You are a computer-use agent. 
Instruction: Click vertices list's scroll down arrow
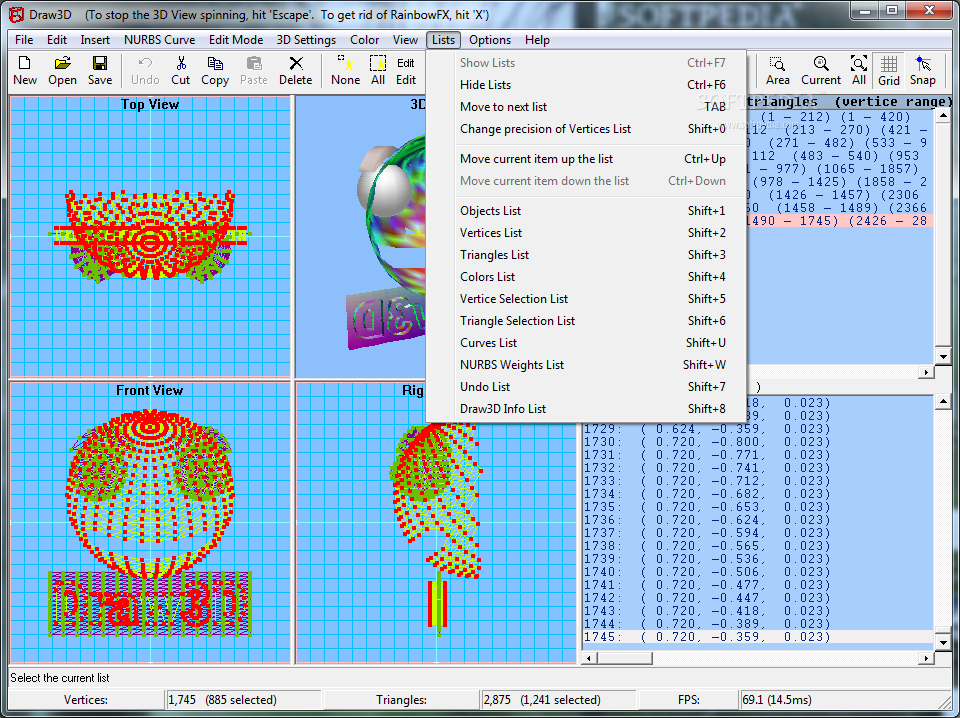coord(943,643)
